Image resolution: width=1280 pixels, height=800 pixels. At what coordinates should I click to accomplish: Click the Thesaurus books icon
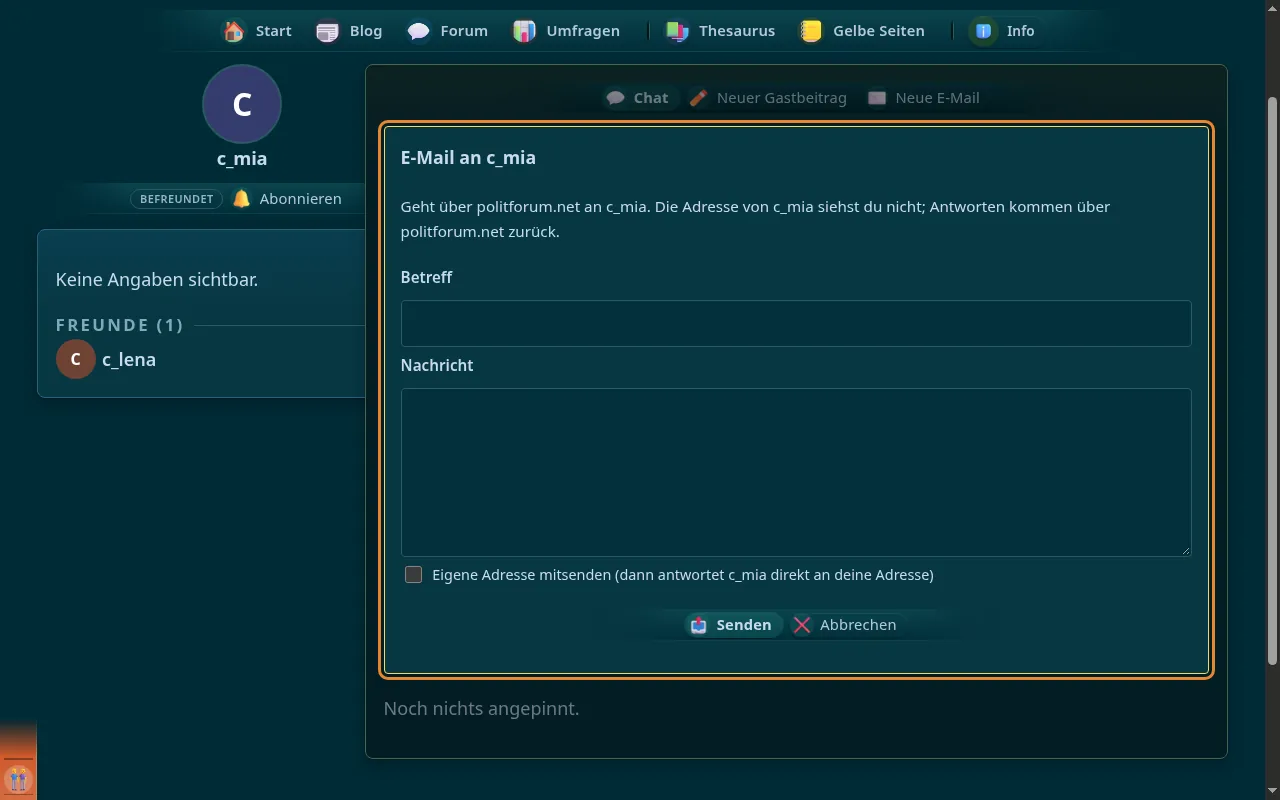(x=677, y=31)
